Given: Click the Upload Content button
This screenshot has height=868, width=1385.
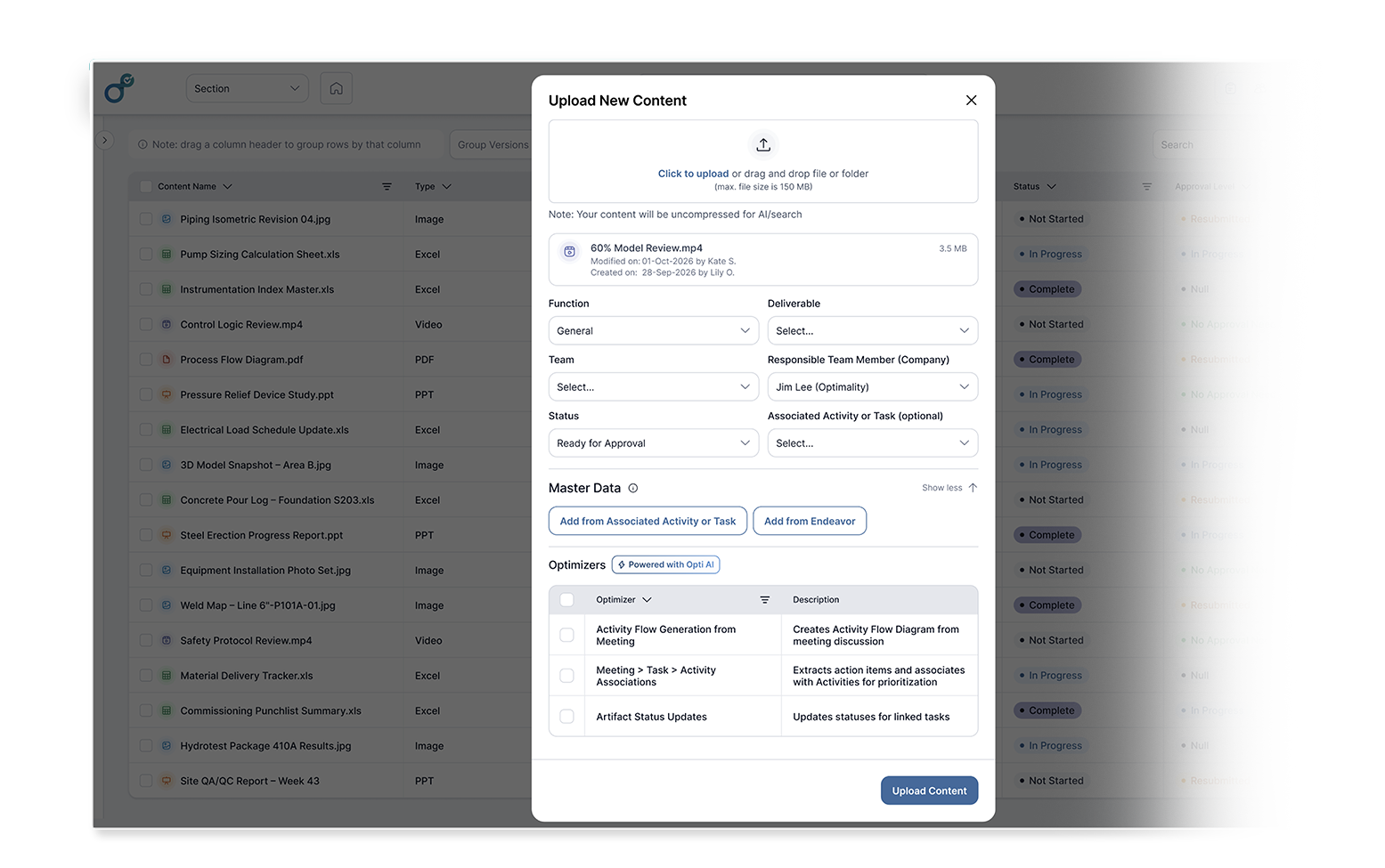Looking at the screenshot, I should (929, 791).
